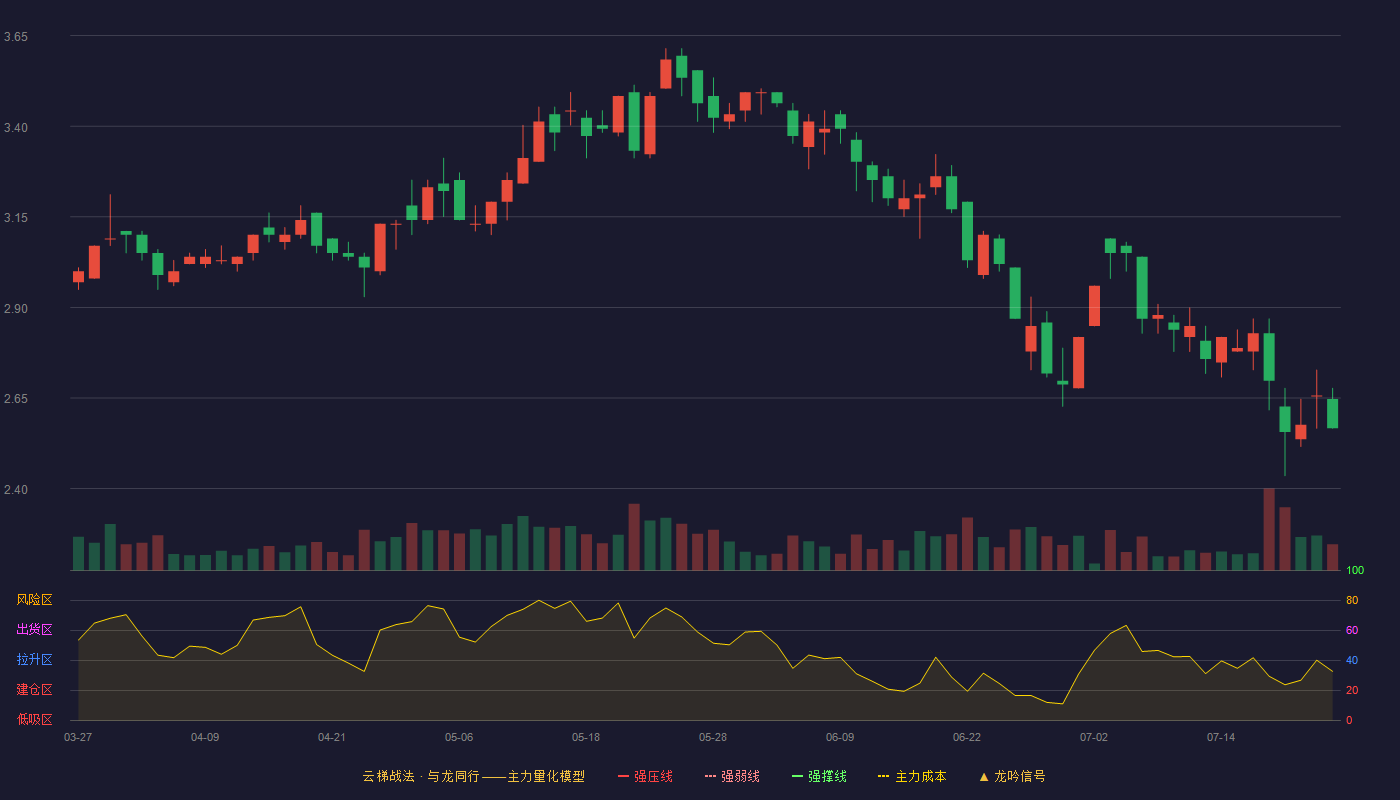The height and width of the screenshot is (800, 1400).
Task: Click the orange 80 indicator axis value
Action: click(1352, 600)
